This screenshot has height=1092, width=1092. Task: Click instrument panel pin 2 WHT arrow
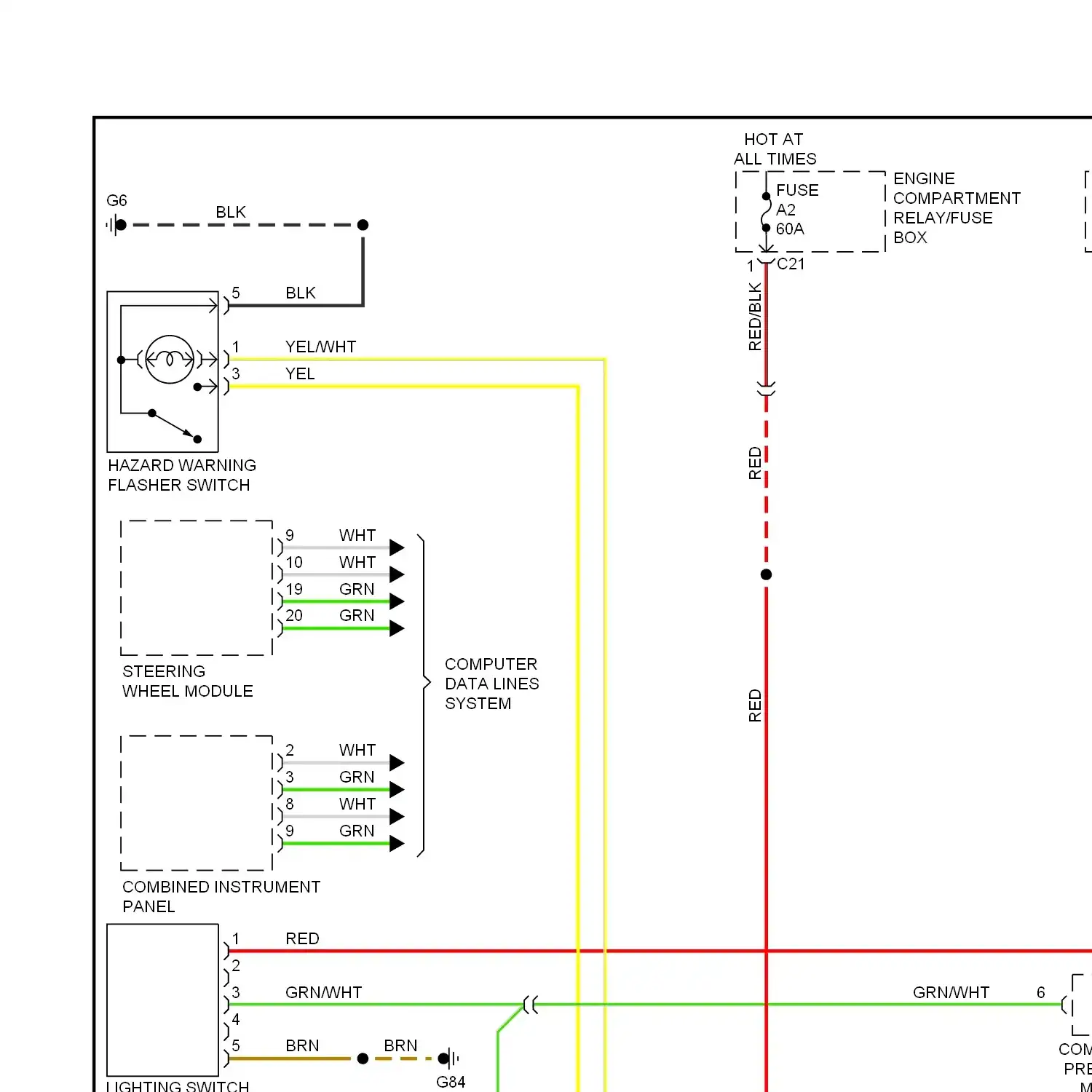coord(397,763)
